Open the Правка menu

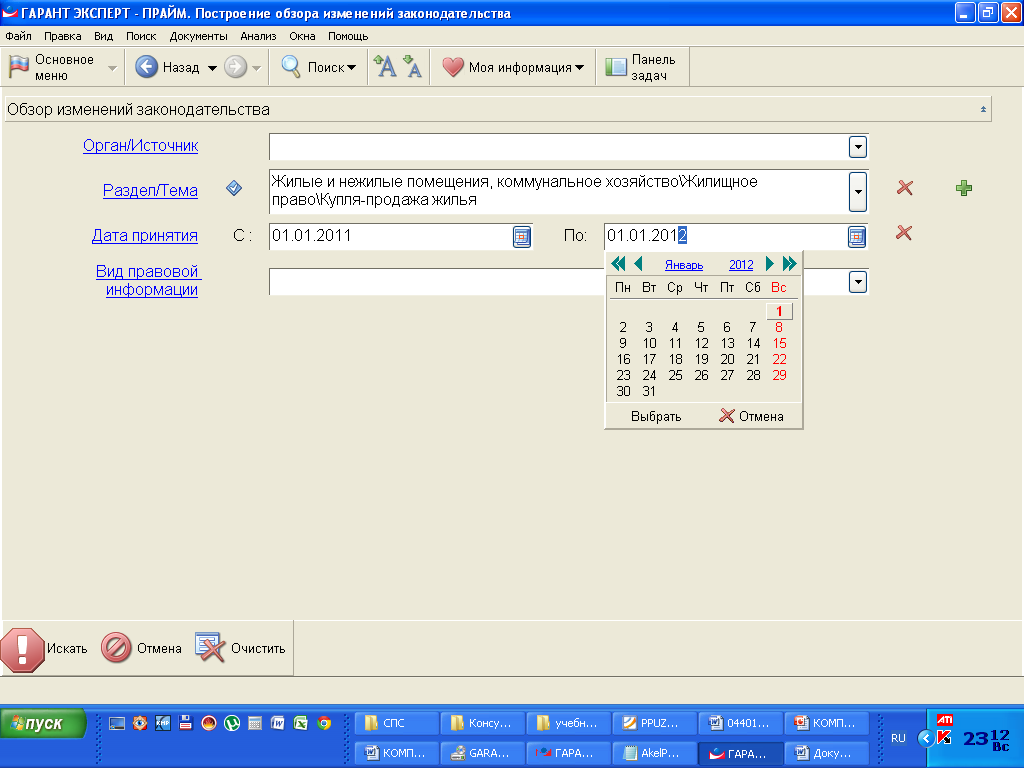(x=63, y=36)
